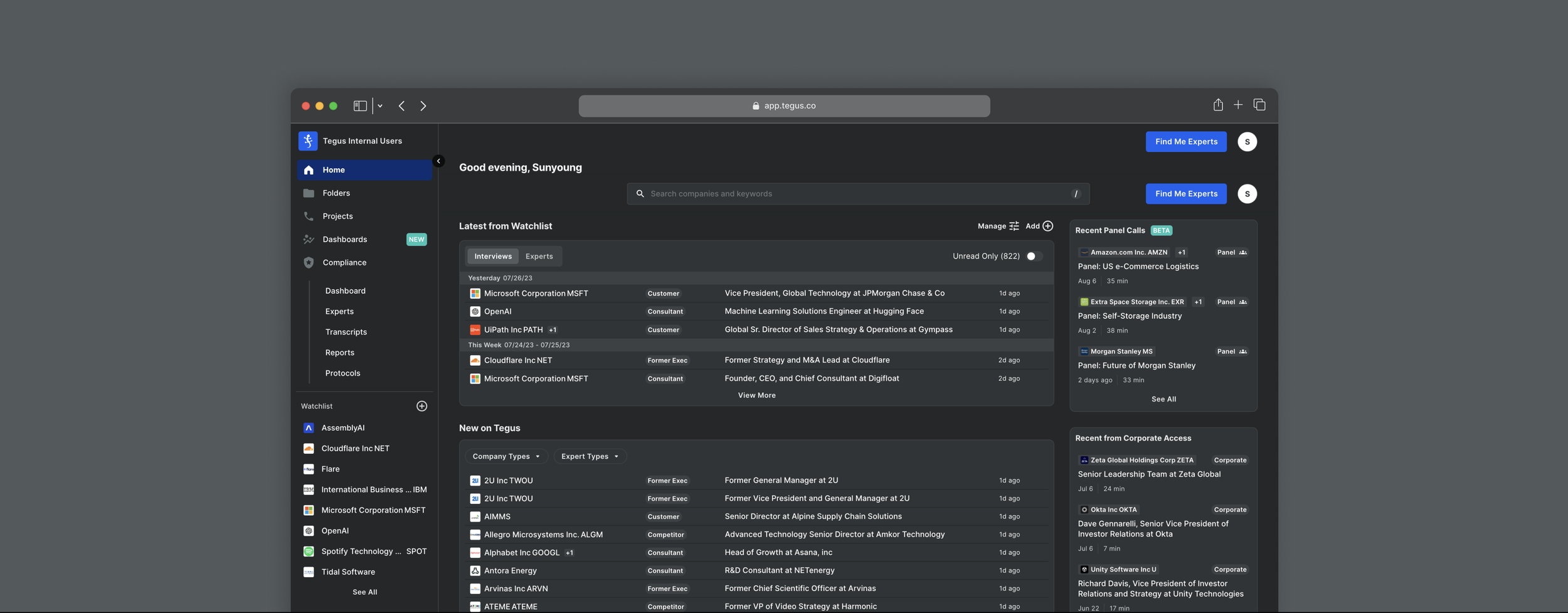Switch to the Experts tab
1568x613 pixels.
[539, 257]
